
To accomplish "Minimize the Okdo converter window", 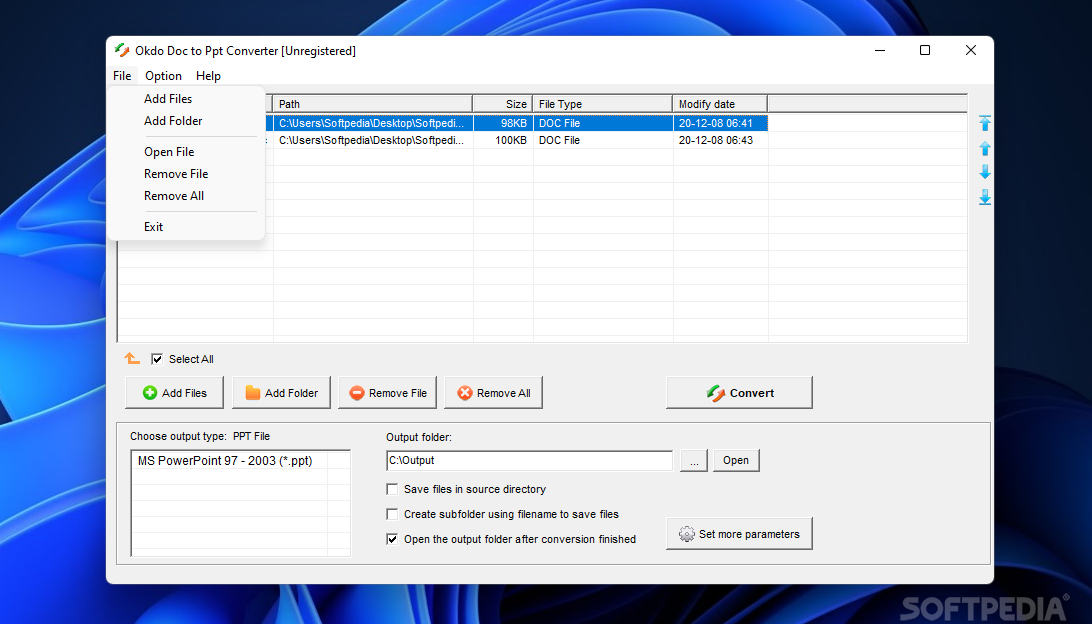I will 880,50.
